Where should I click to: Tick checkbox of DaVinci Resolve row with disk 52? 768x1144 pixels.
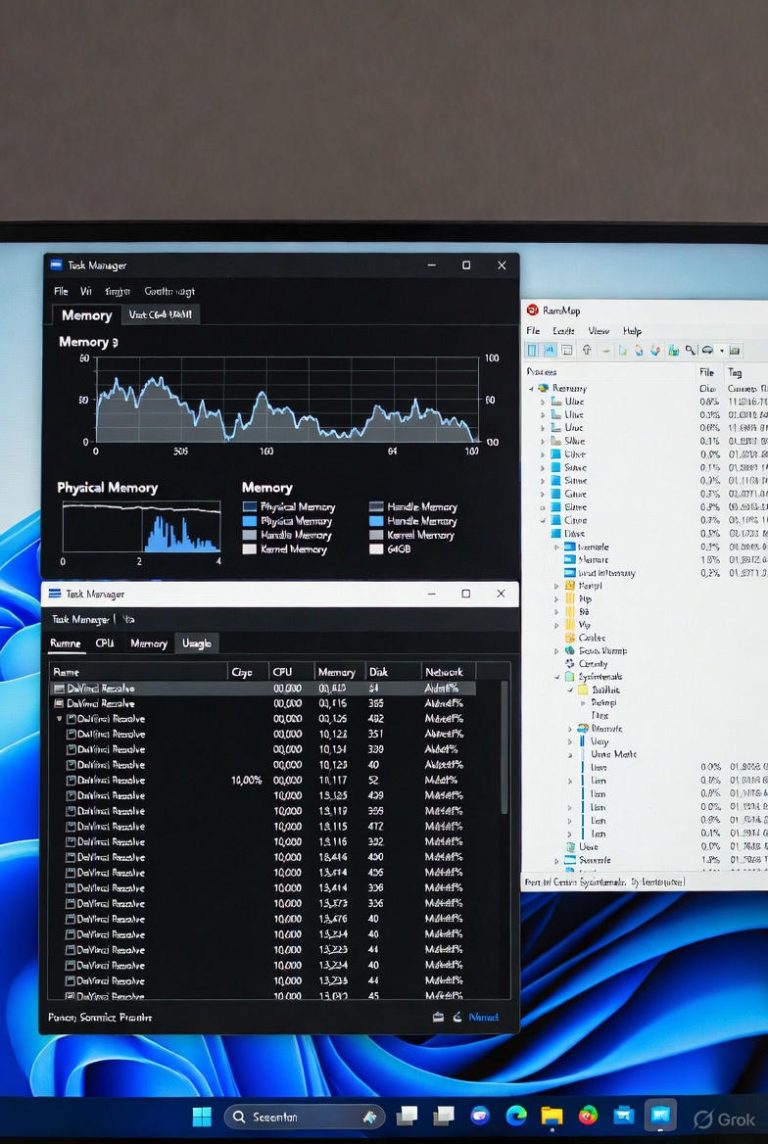71,780
